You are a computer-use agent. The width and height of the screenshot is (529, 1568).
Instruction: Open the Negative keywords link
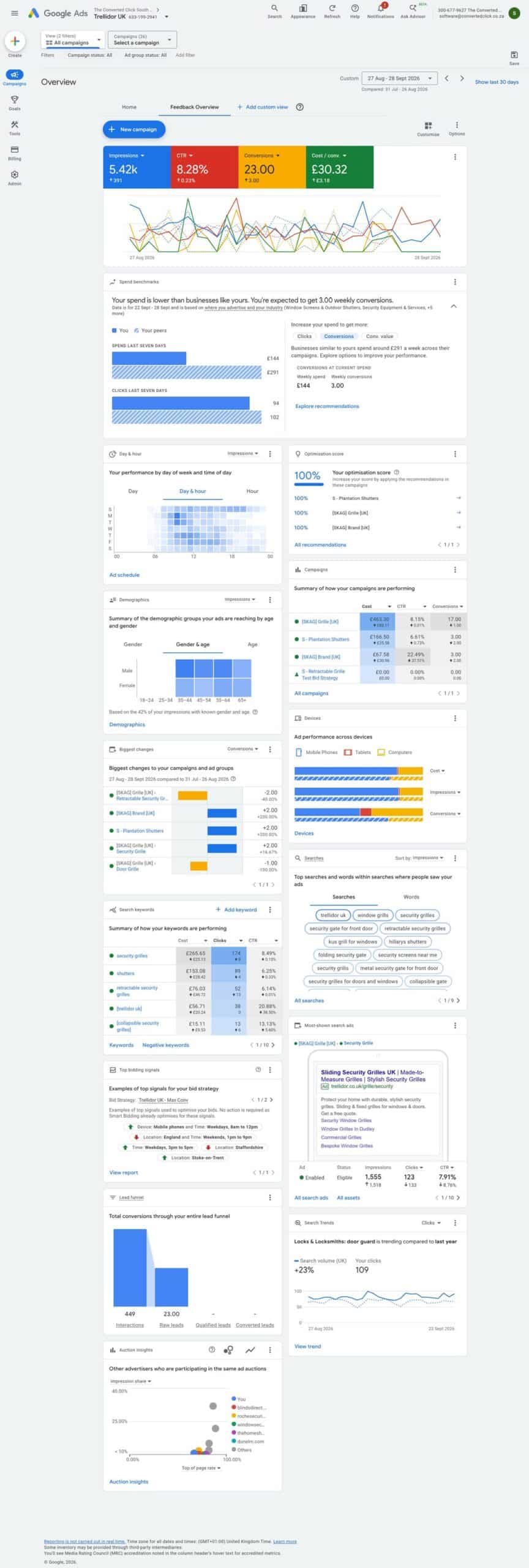click(165, 1045)
